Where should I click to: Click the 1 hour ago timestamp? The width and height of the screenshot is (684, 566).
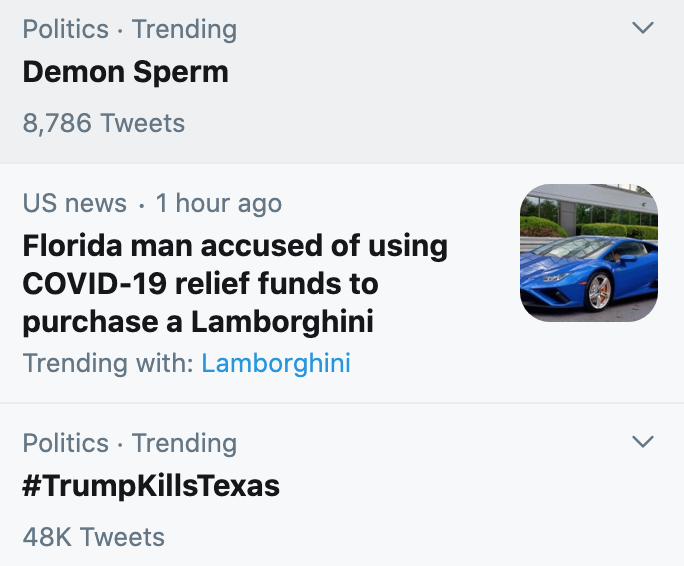pyautogui.click(x=219, y=203)
